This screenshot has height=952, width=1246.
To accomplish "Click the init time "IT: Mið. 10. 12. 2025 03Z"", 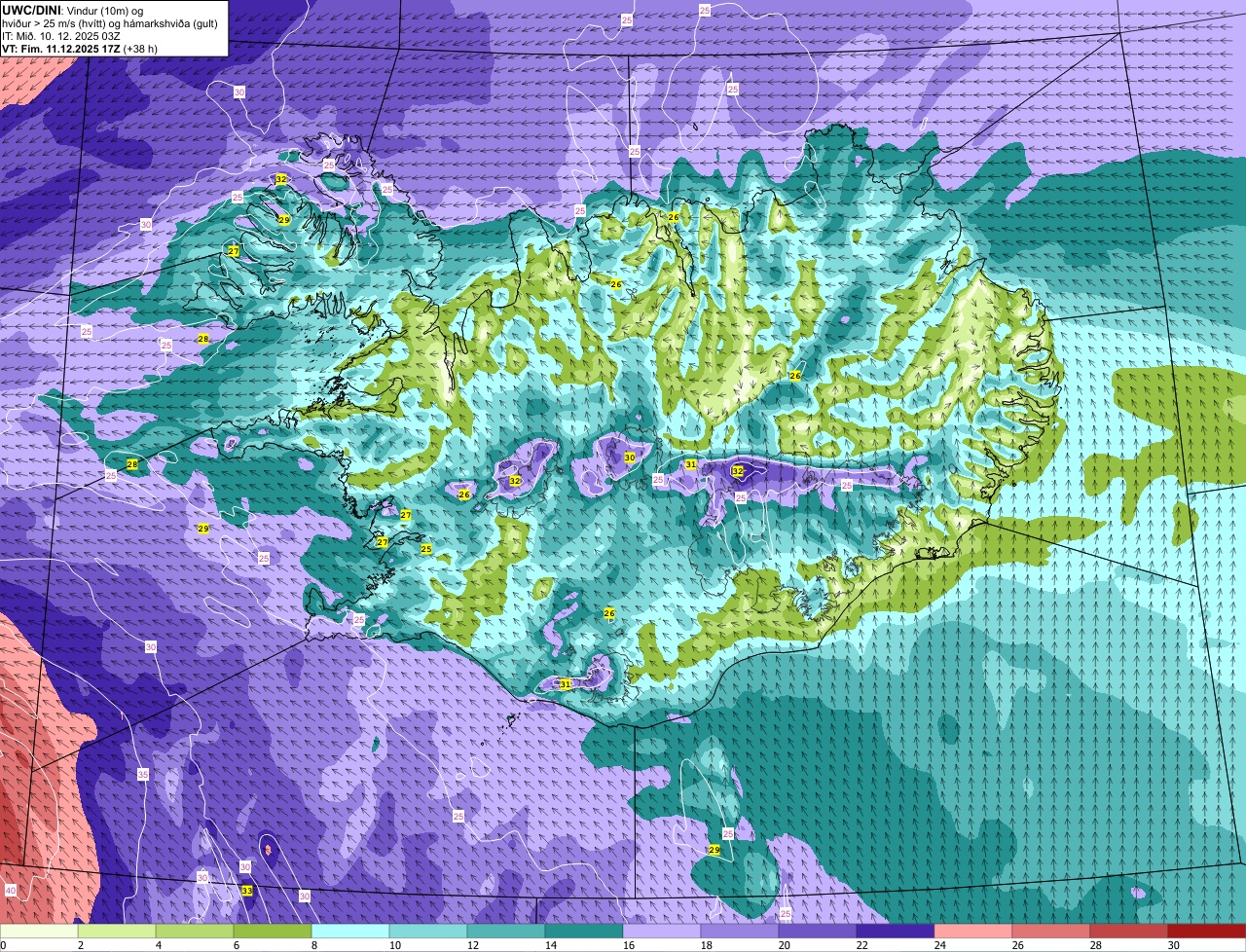I will [x=61, y=35].
